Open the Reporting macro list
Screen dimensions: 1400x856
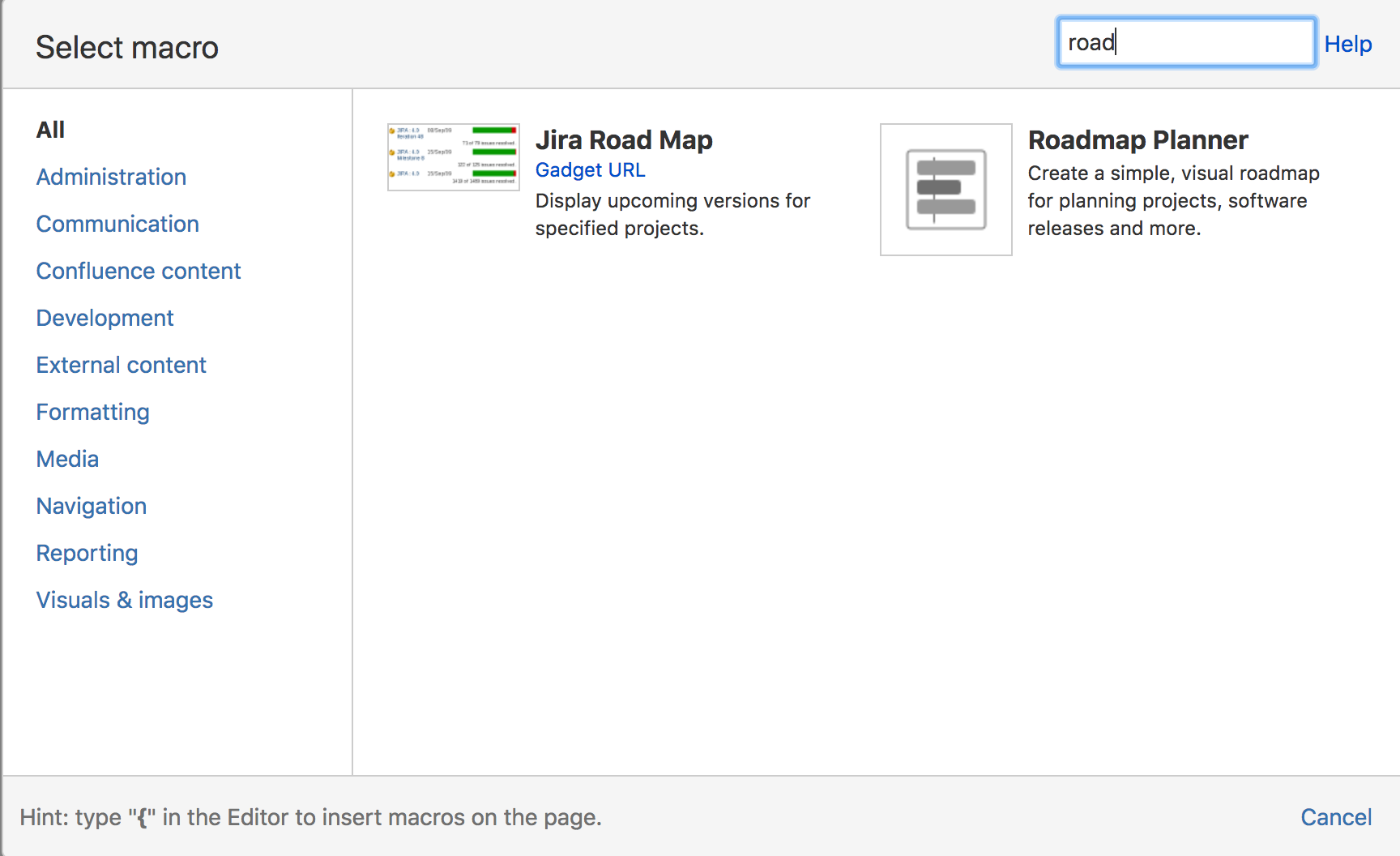coord(87,553)
